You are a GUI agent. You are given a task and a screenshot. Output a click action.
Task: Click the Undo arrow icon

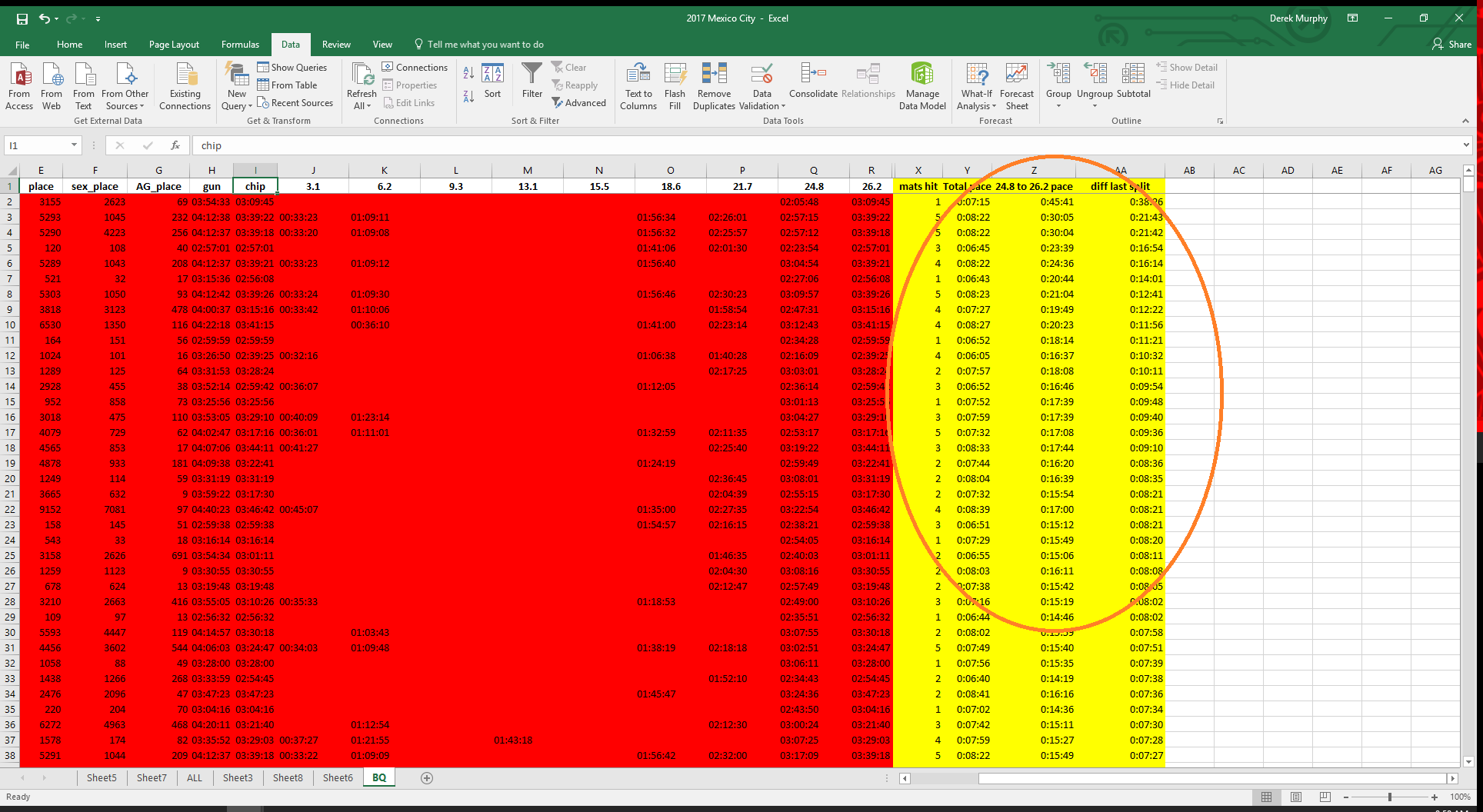click(x=44, y=18)
